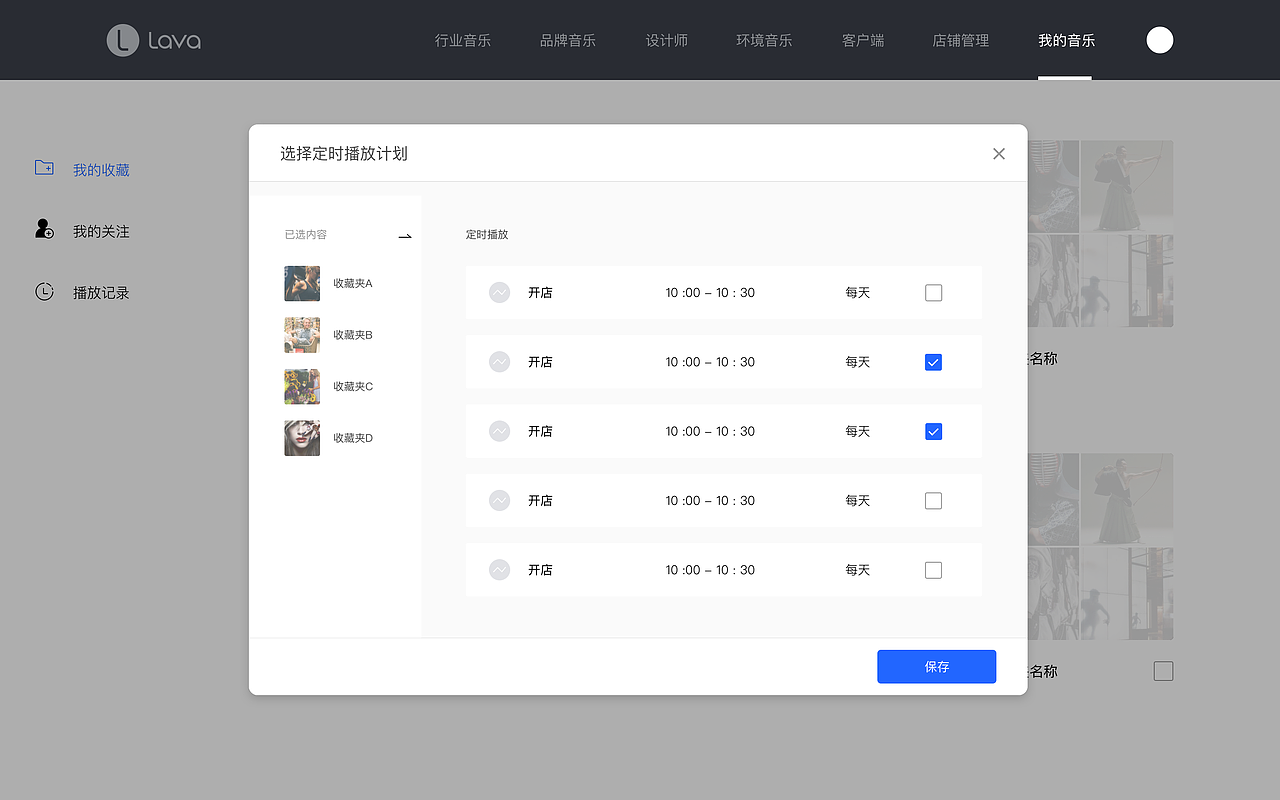
Task: Open the 我的收藏 sidebar link
Action: pos(101,170)
